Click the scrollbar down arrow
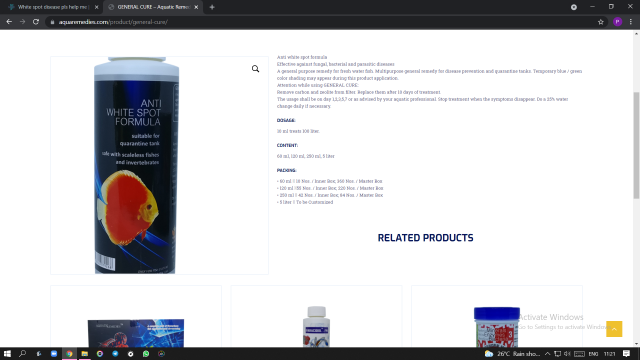This screenshot has height=360, width=640. 636,344
